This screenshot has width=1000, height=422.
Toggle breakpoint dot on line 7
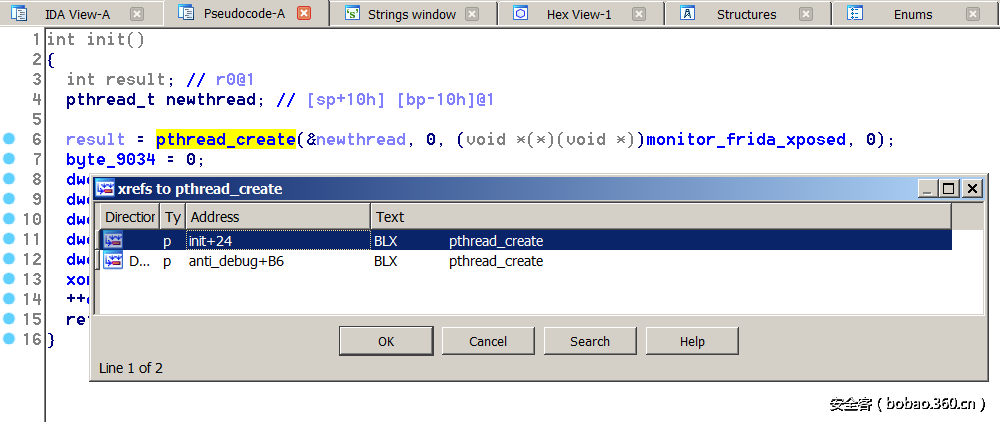coord(9,159)
